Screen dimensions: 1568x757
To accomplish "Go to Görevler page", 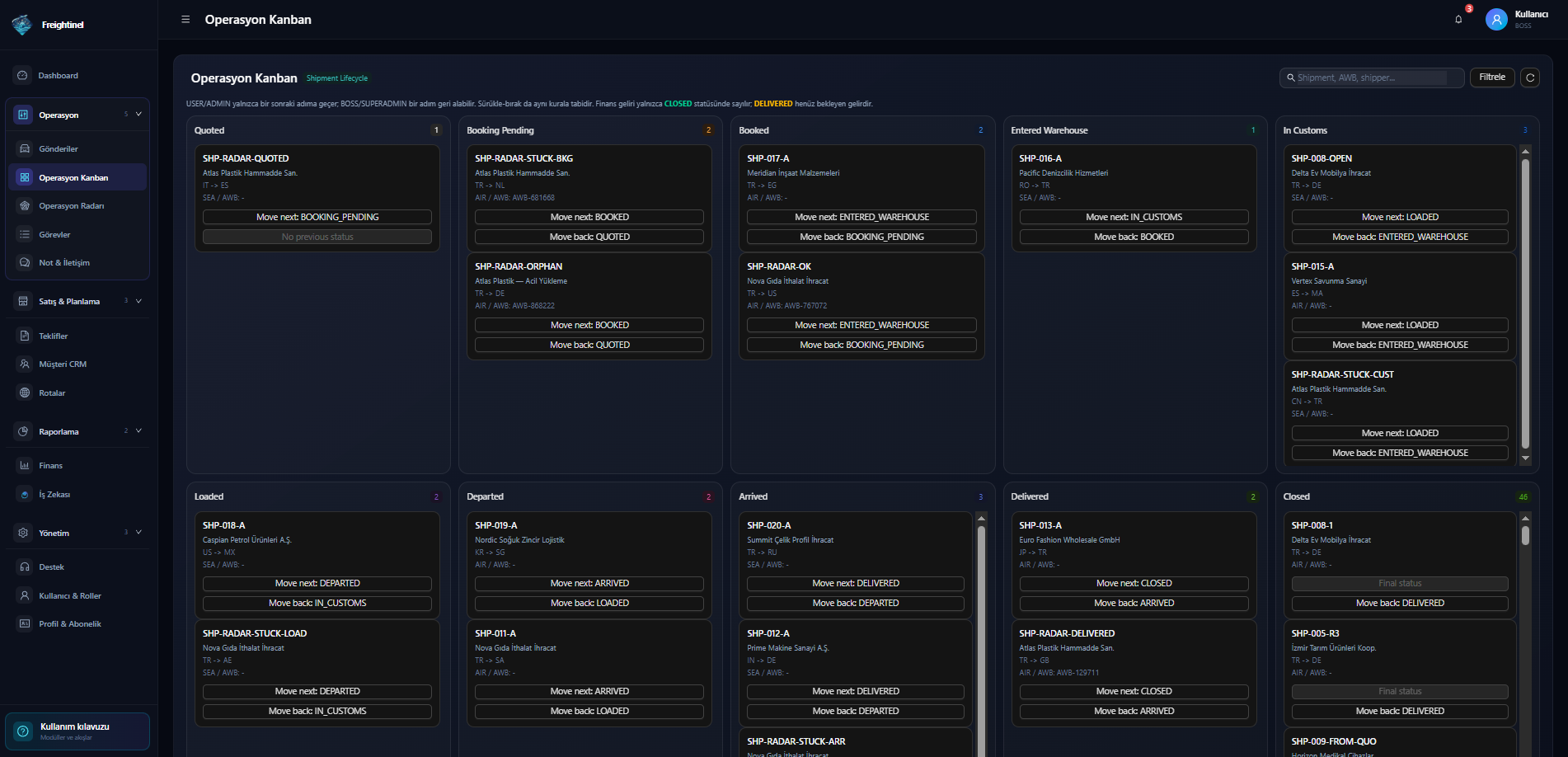I will (77, 234).
